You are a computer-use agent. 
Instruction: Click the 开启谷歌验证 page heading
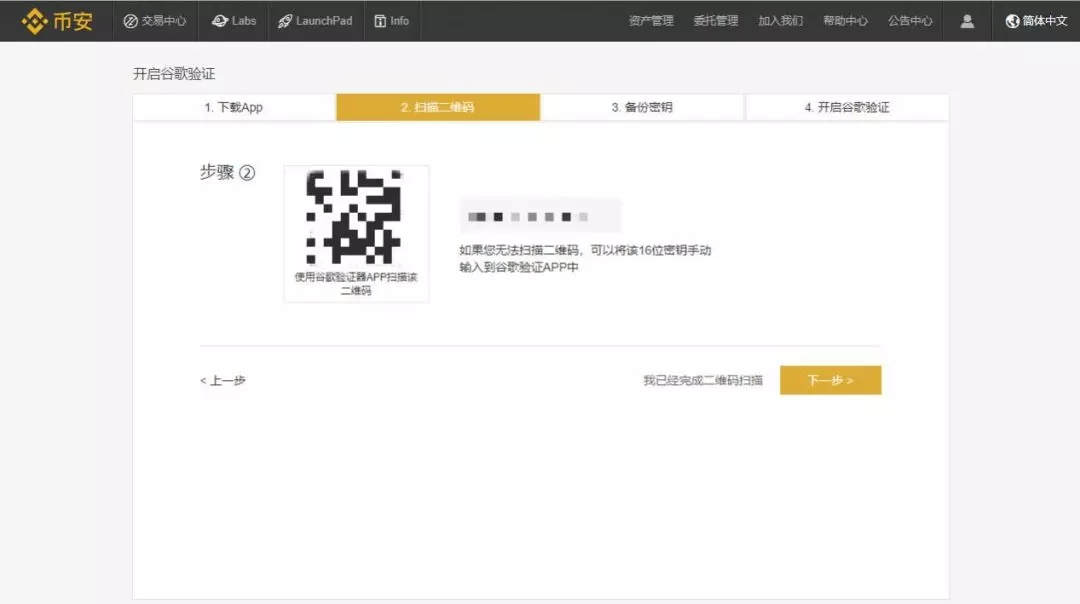click(174, 74)
